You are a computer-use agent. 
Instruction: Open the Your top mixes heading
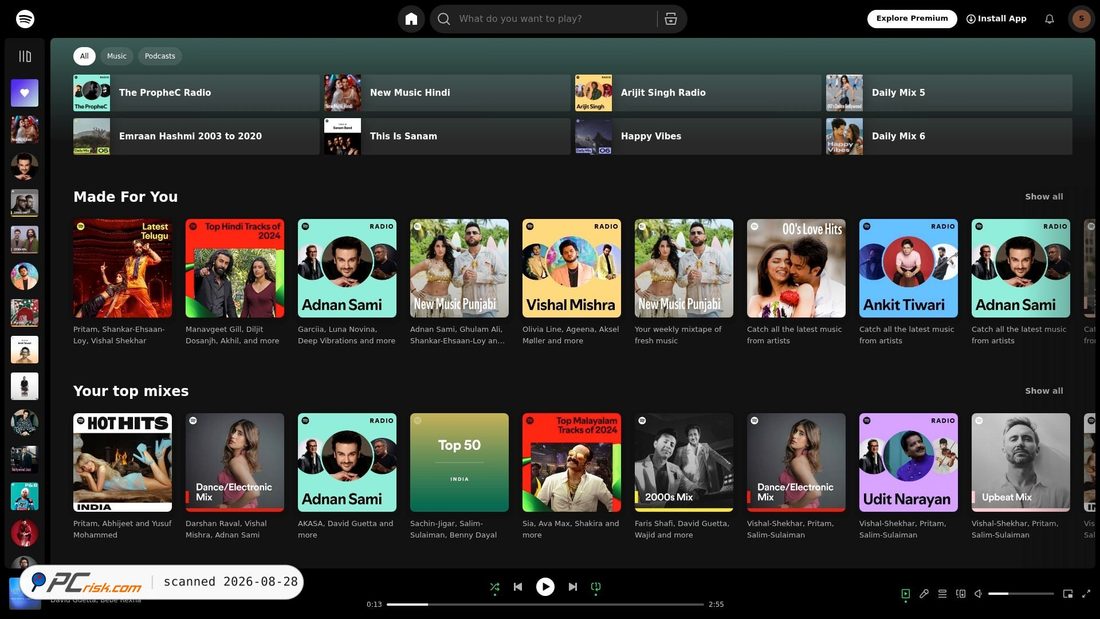point(131,391)
